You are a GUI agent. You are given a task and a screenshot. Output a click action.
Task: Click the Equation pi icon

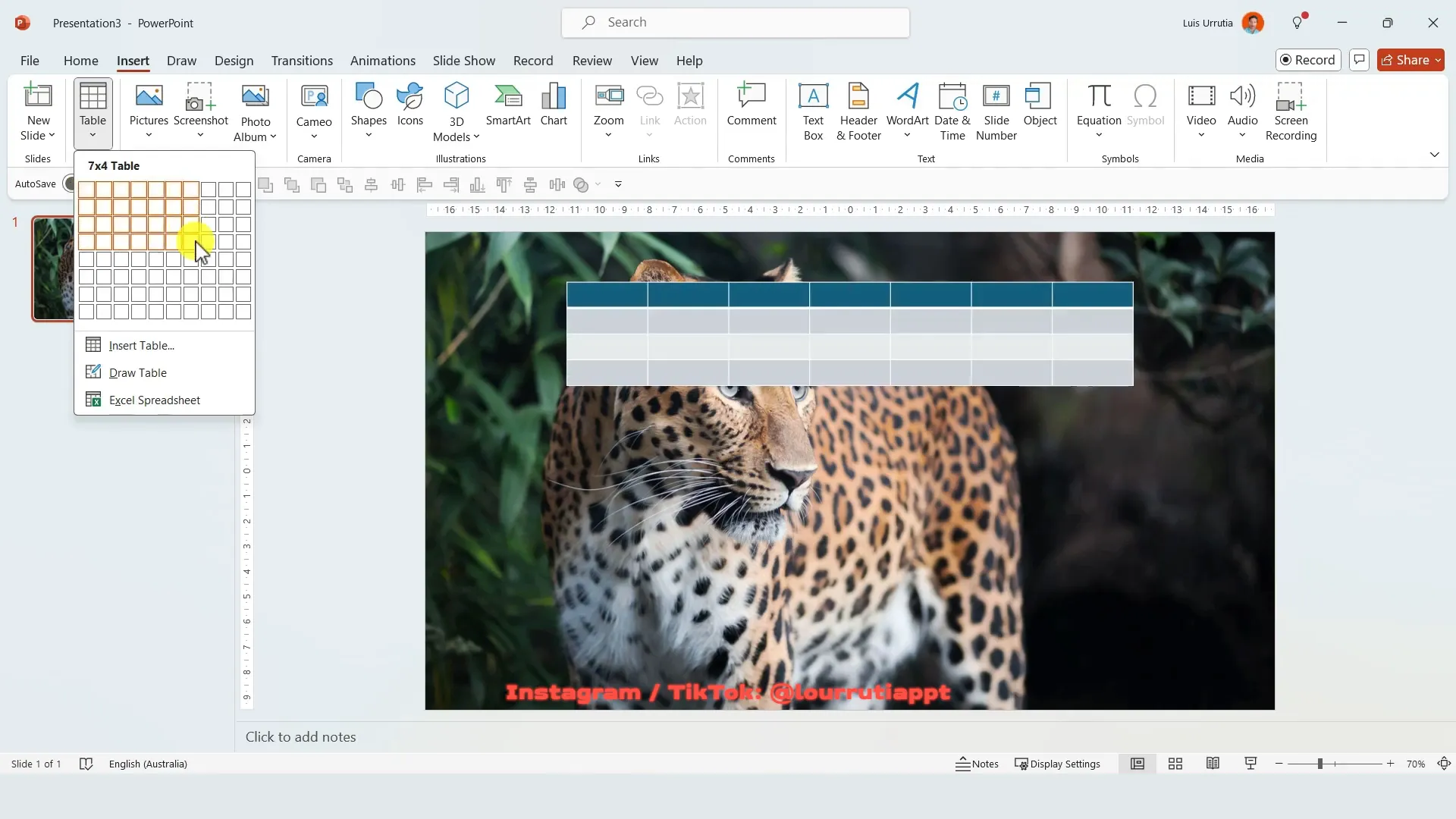click(x=1099, y=96)
